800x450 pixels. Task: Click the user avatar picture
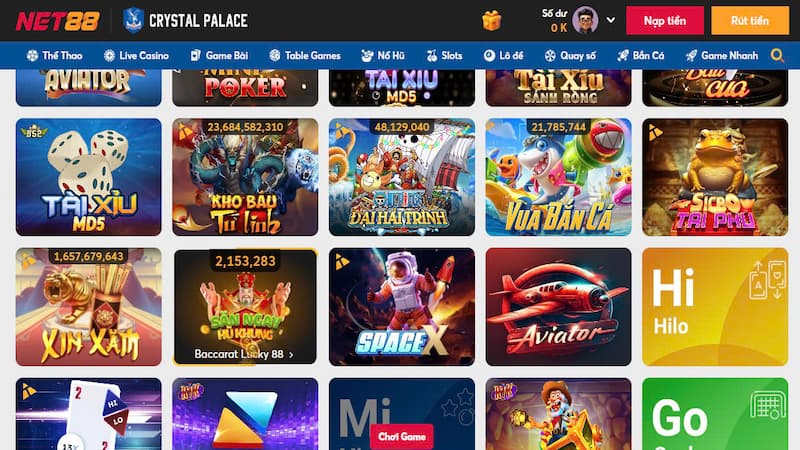coord(585,20)
